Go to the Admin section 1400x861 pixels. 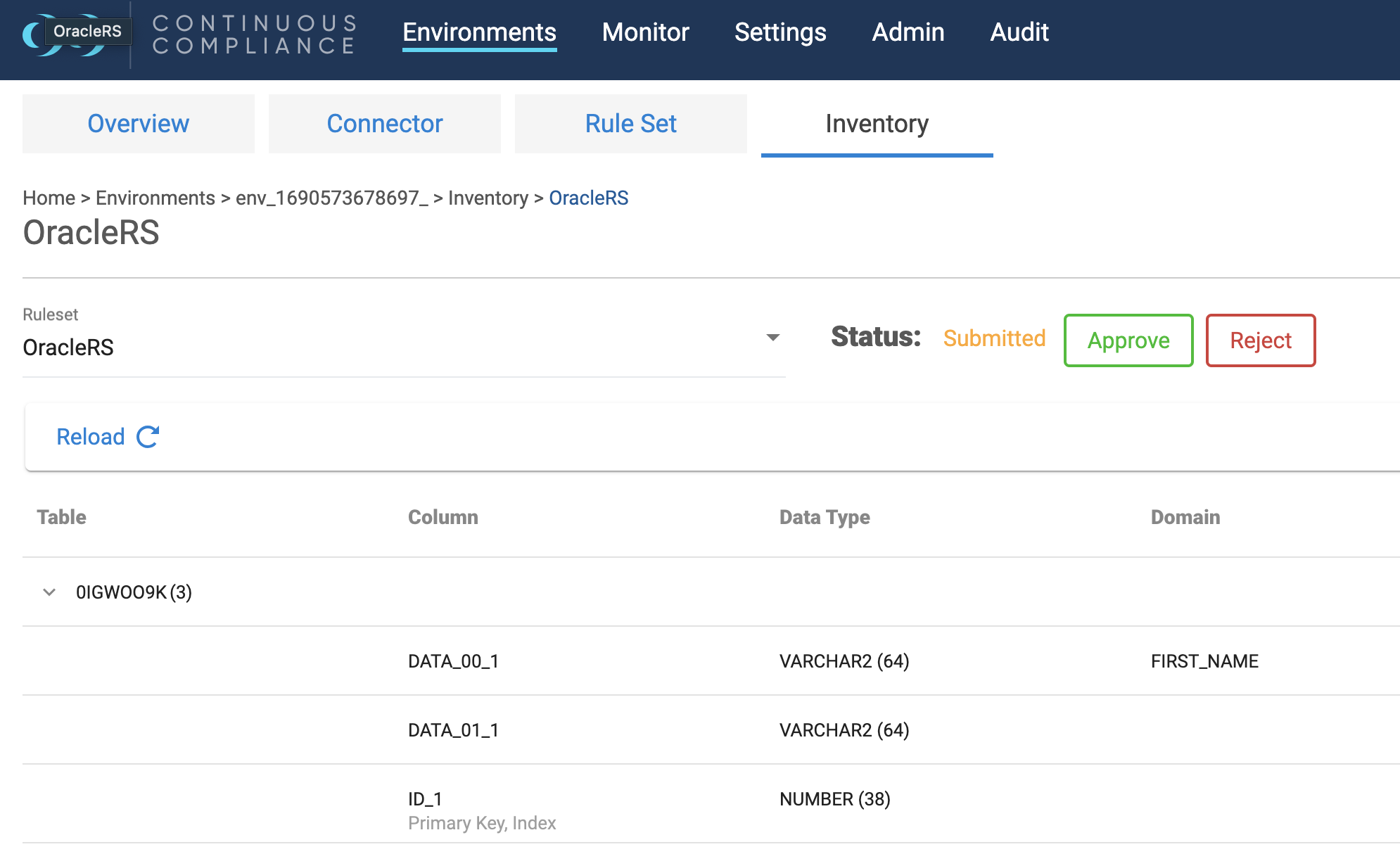click(x=908, y=32)
